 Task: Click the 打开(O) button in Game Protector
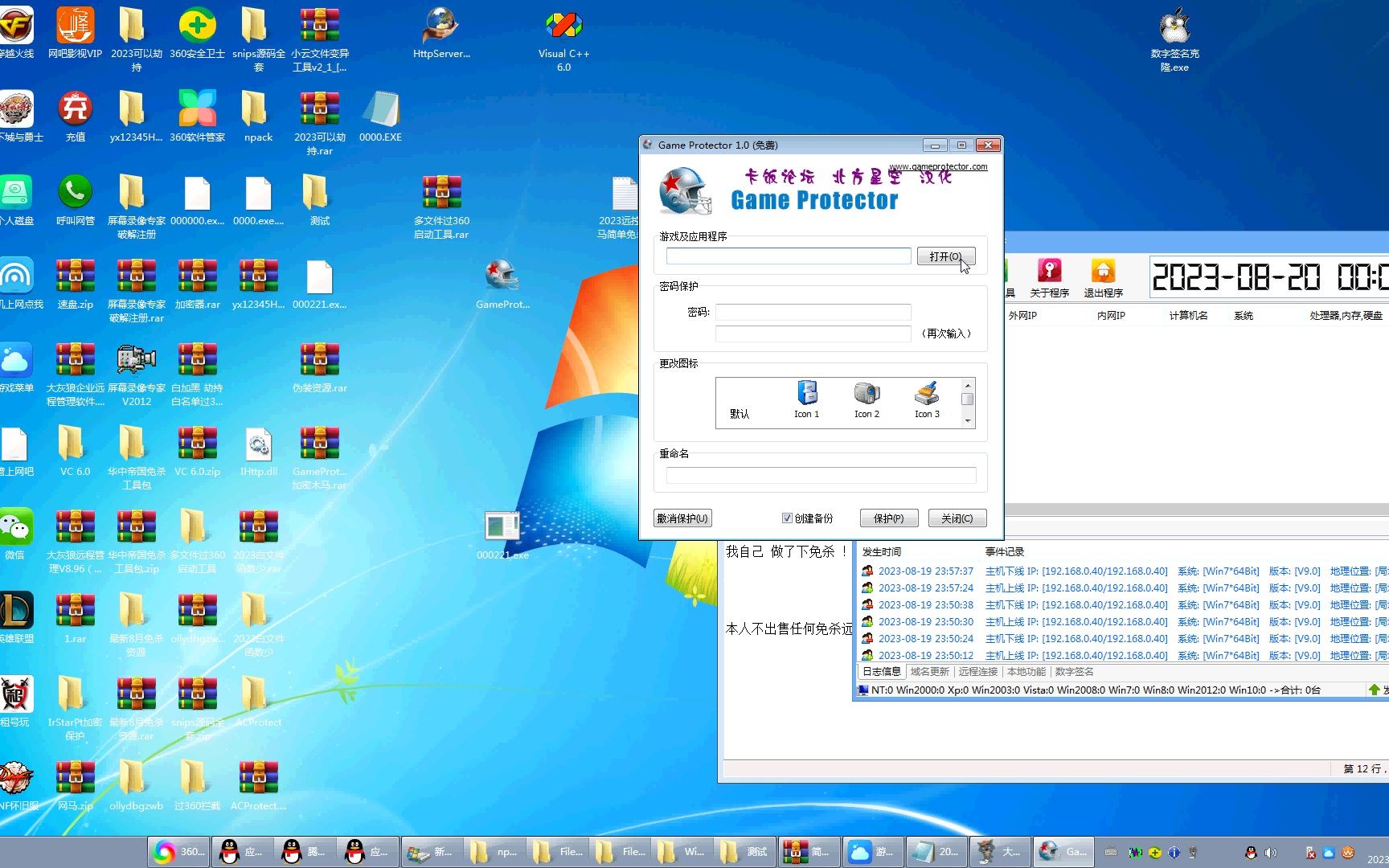pyautogui.click(x=945, y=256)
